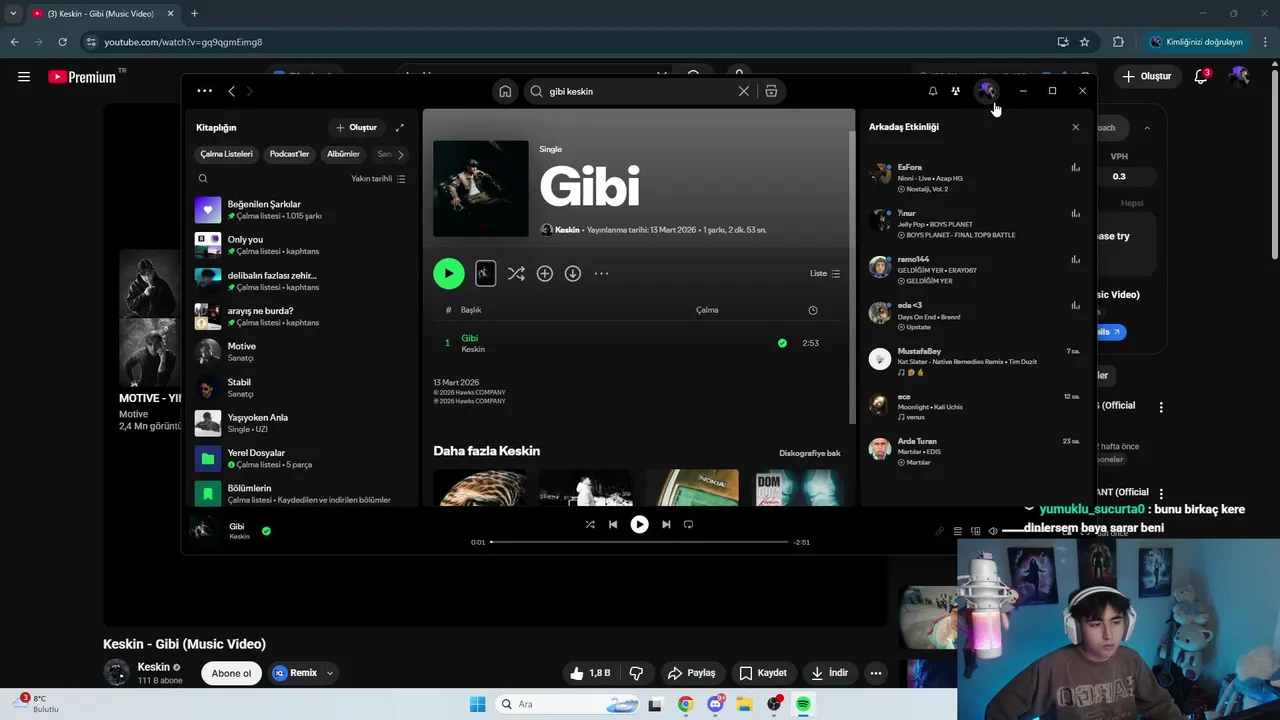Open Yerel Dosyalar folder
The width and height of the screenshot is (1280, 720).
300,458
